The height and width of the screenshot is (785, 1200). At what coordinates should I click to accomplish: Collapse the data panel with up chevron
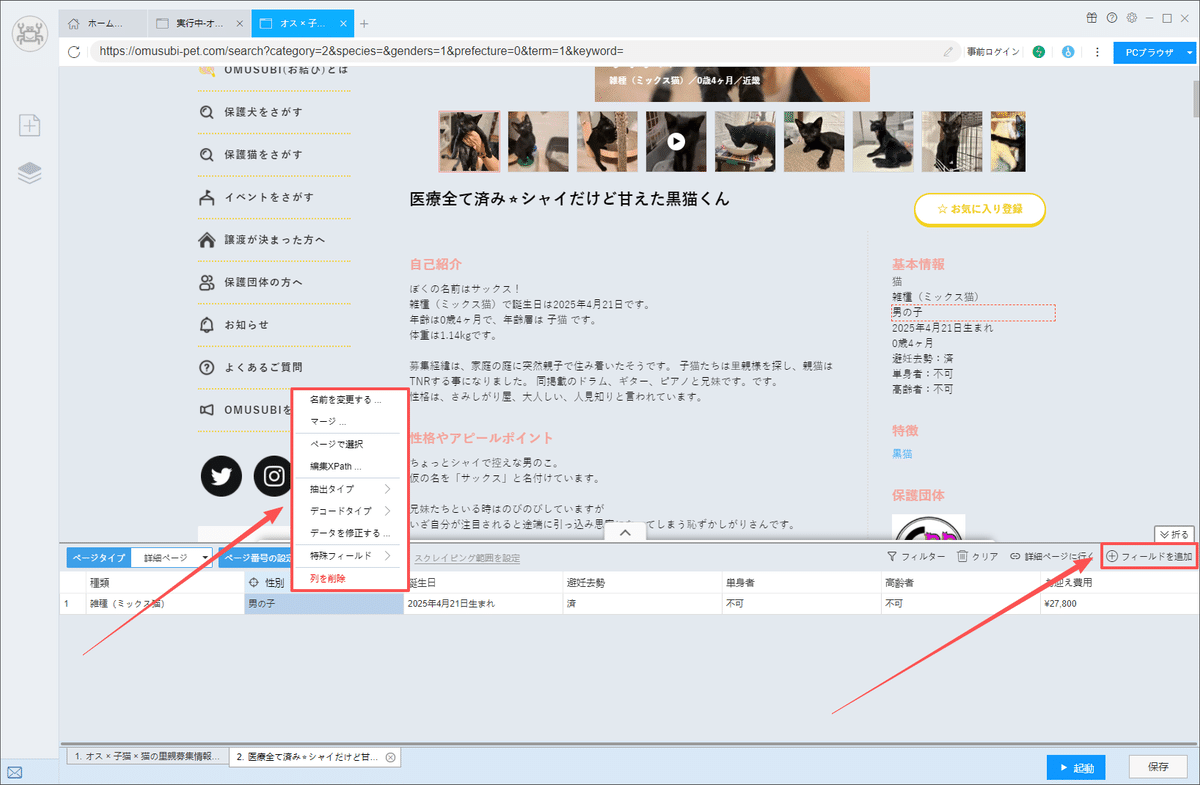[x=625, y=533]
